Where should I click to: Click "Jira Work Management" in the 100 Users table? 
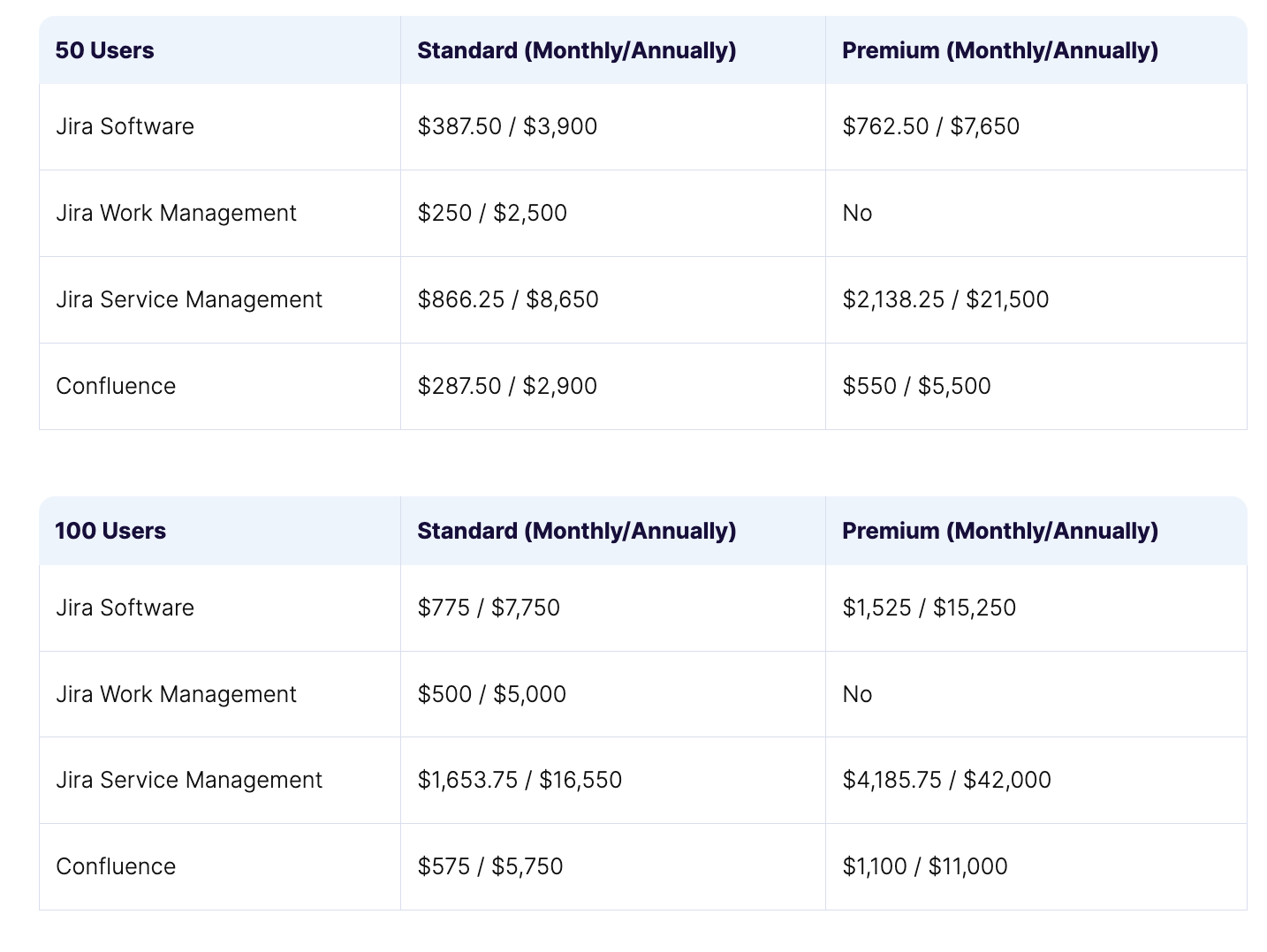click(x=176, y=694)
